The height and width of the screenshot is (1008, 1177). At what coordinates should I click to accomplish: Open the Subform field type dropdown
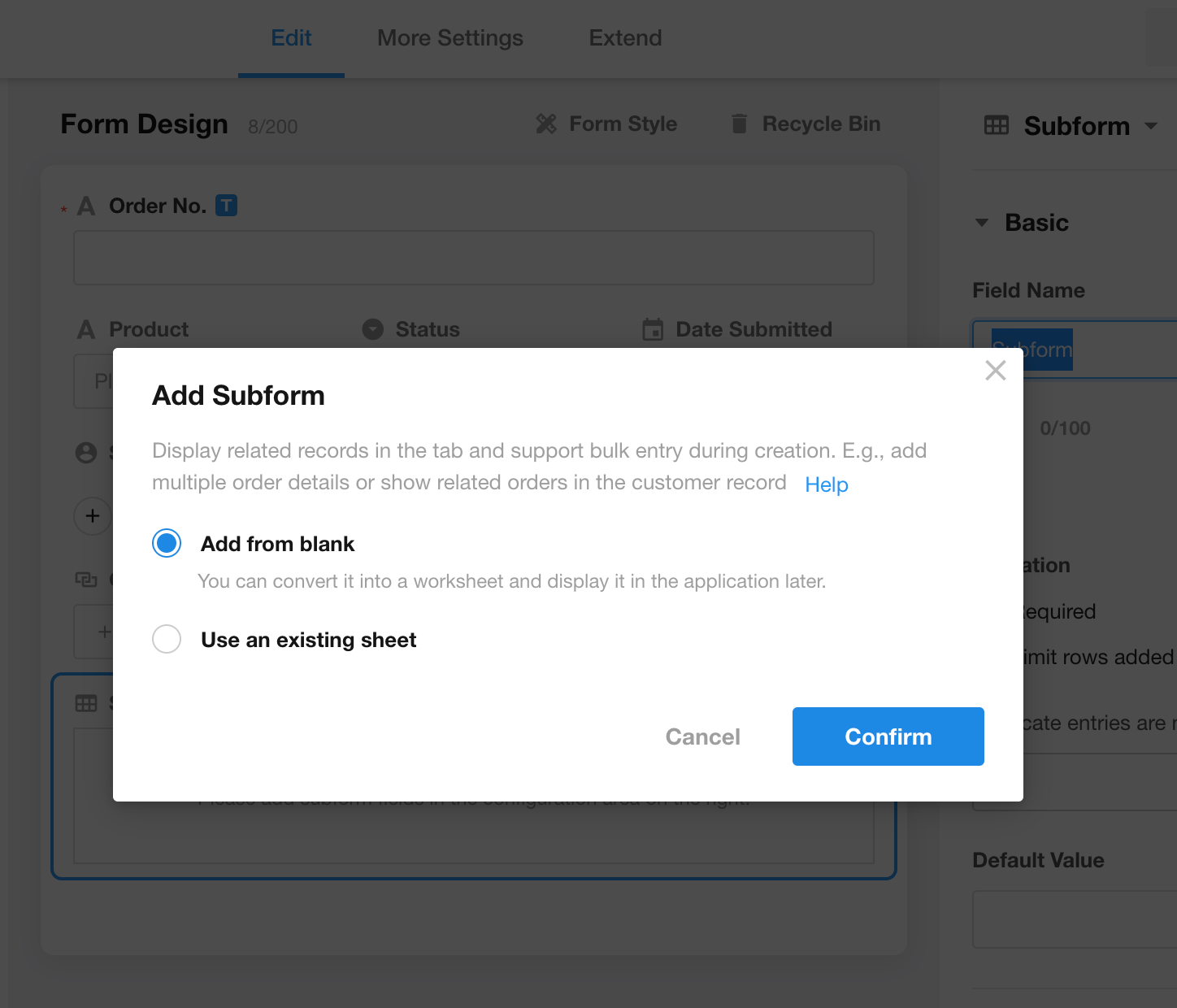[x=1150, y=125]
